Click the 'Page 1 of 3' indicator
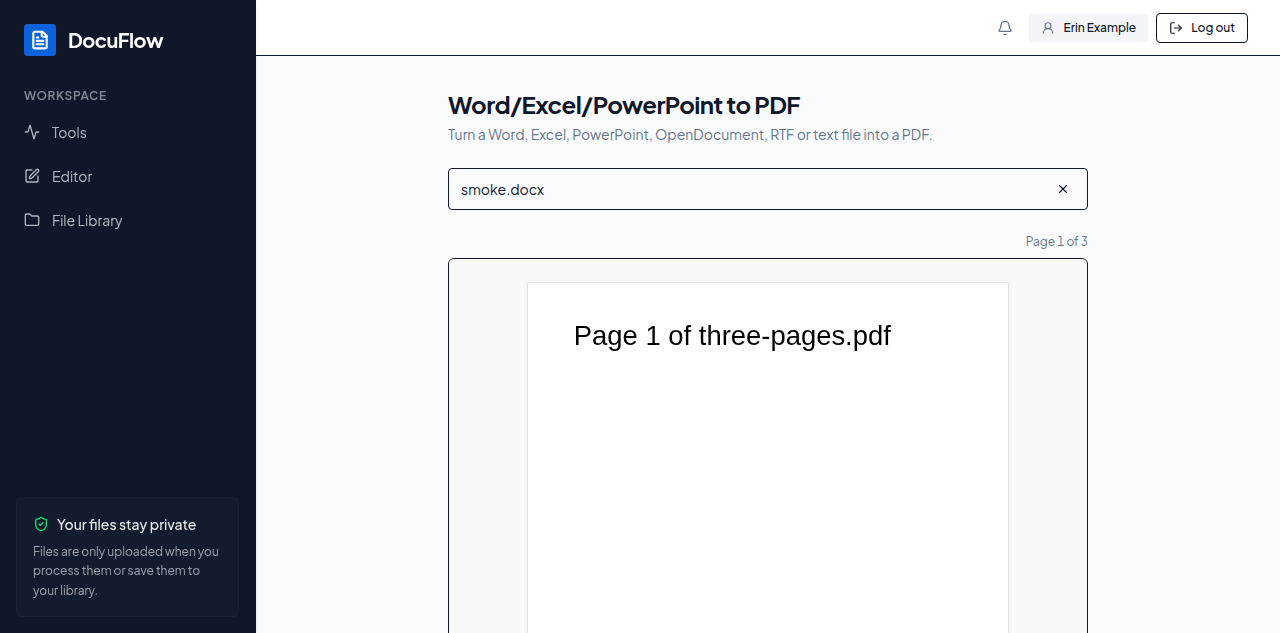The height and width of the screenshot is (633, 1280). [1056, 241]
